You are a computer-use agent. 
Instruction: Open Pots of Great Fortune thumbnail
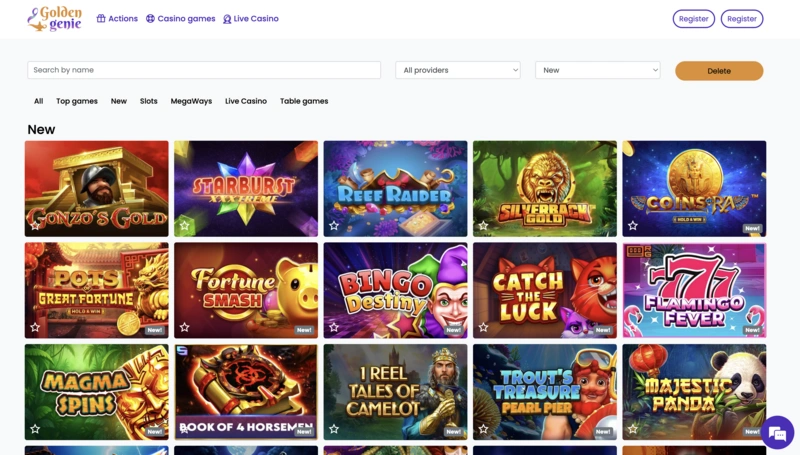click(96, 290)
